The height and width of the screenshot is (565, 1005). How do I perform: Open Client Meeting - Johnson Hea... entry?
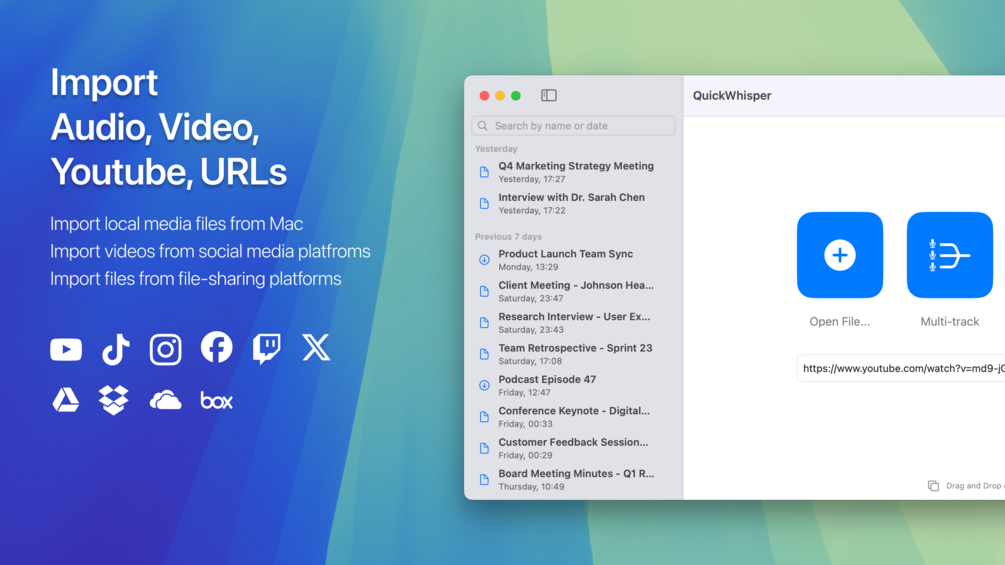(573, 291)
